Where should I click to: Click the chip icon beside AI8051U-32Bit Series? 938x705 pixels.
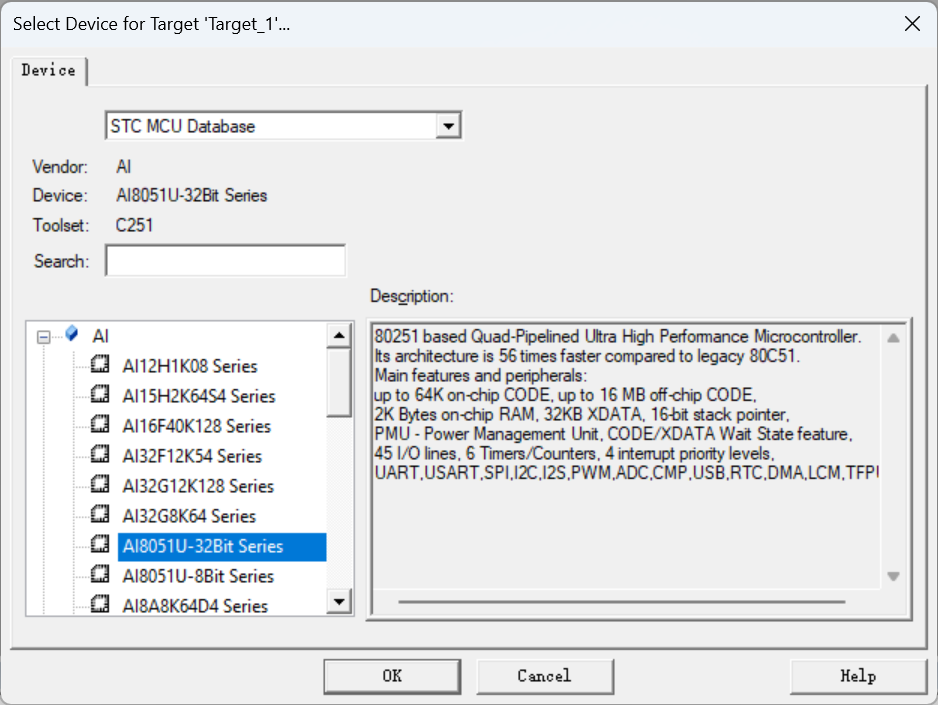coord(100,544)
